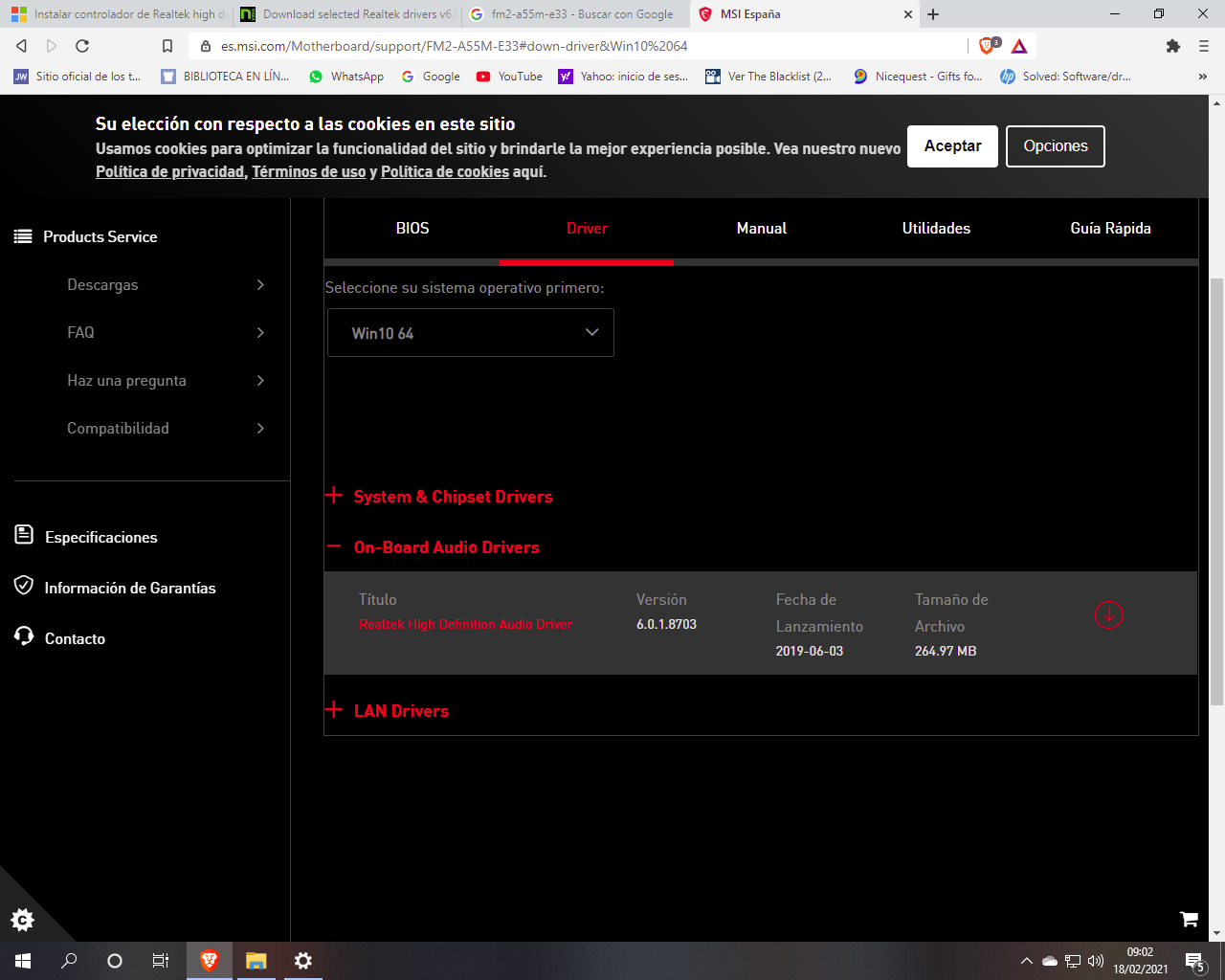
Task: Go forward one page
Action: (x=52, y=46)
